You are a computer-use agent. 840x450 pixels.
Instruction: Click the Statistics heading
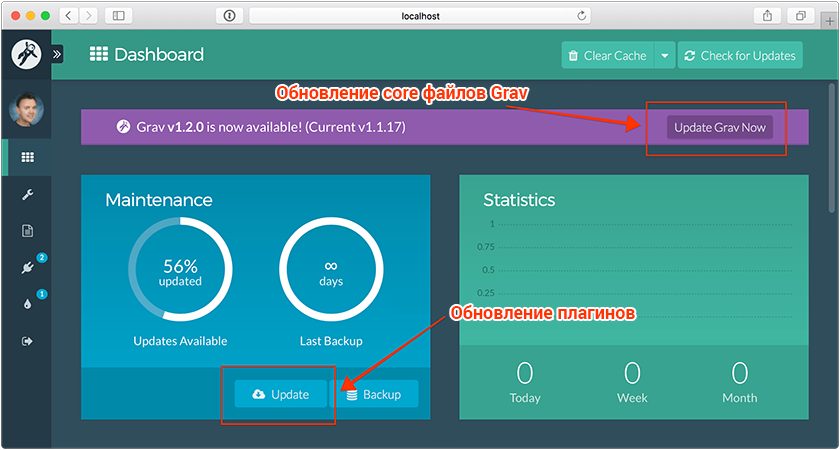click(519, 200)
